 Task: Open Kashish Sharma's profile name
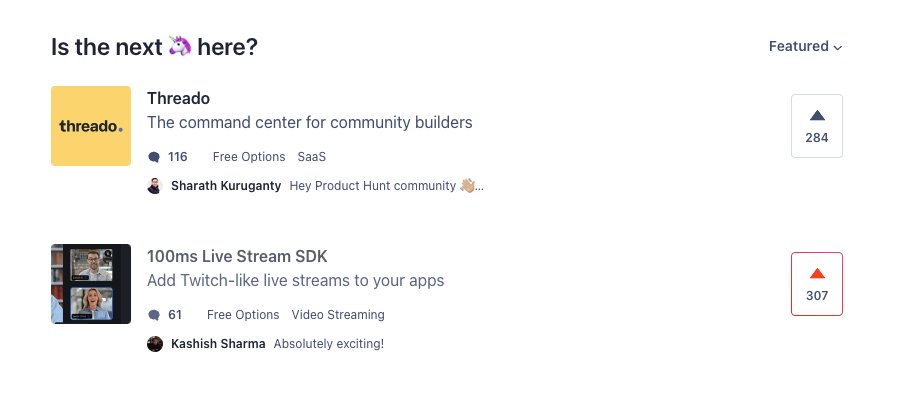point(218,344)
